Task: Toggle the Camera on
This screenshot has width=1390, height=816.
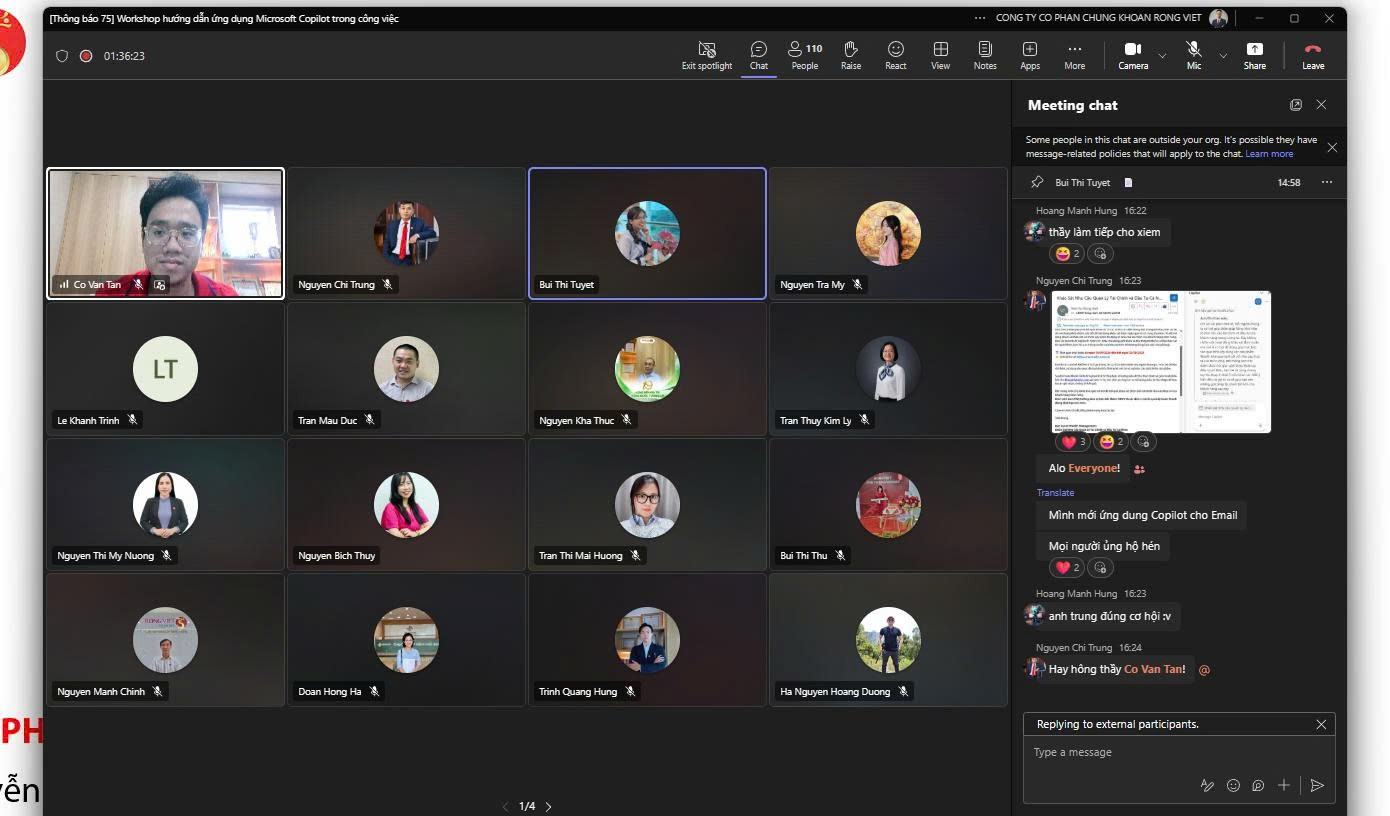Action: coord(1133,55)
